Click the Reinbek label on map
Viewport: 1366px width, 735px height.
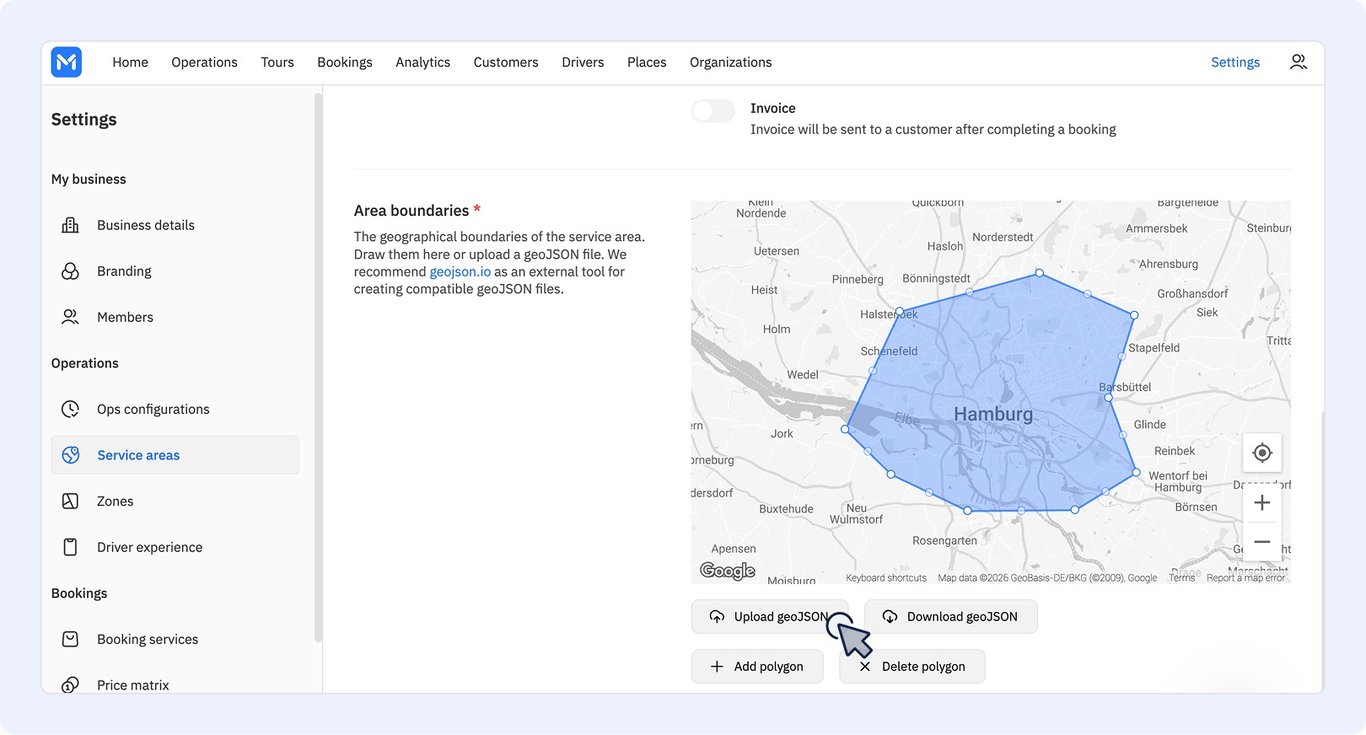pyautogui.click(x=1175, y=451)
